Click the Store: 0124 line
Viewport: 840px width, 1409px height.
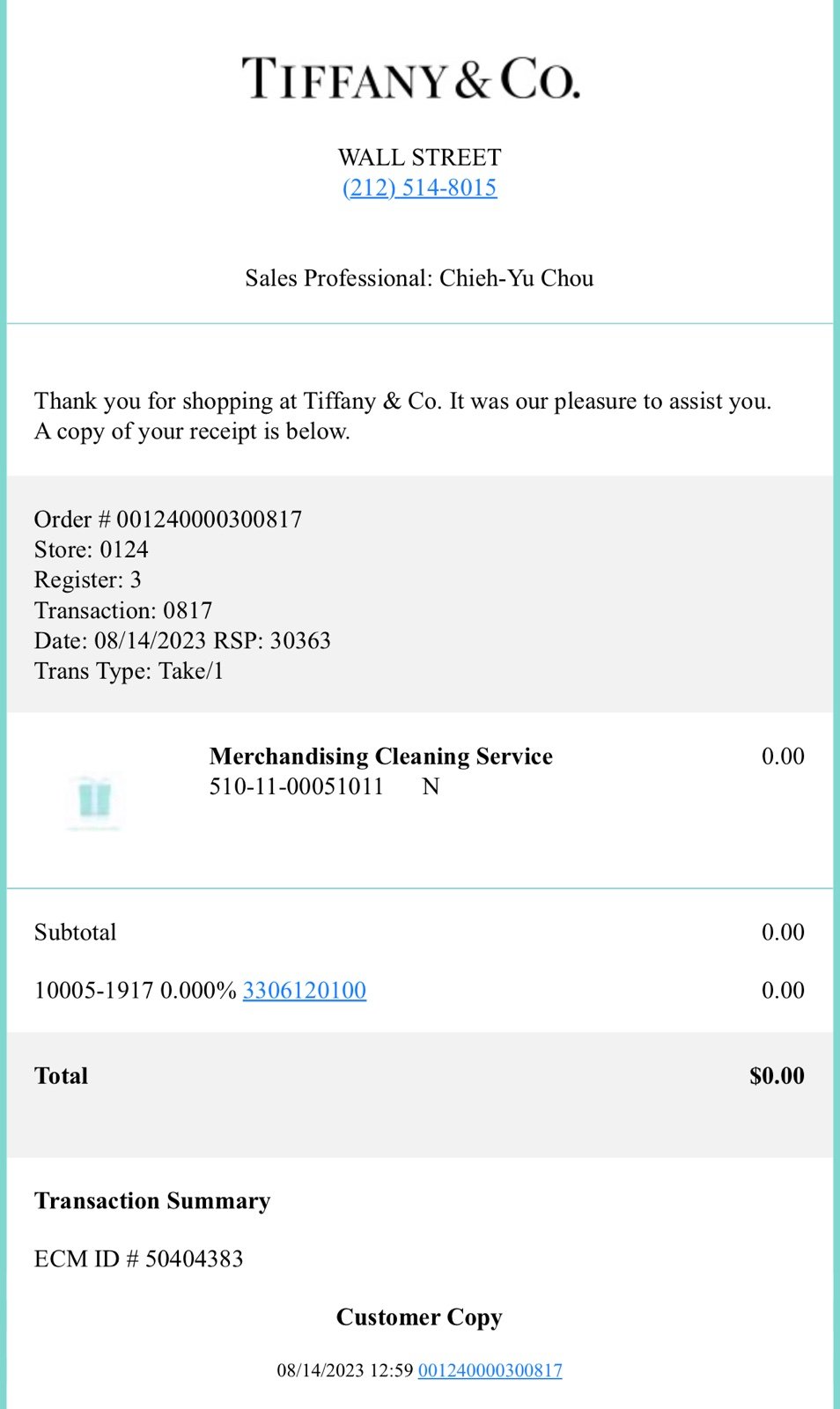coord(92,550)
